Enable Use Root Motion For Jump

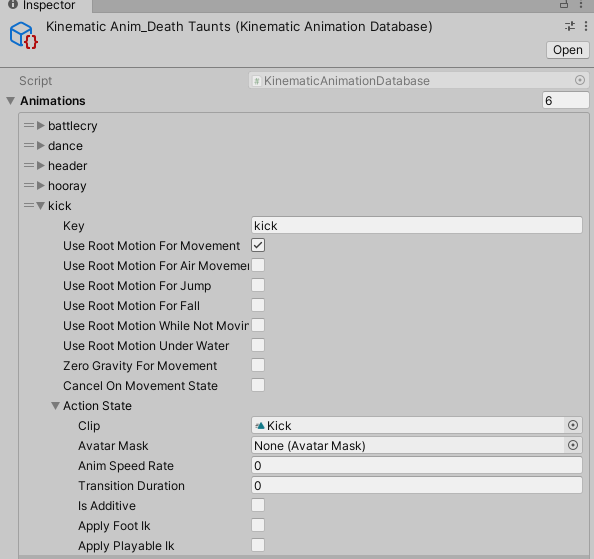click(x=258, y=285)
